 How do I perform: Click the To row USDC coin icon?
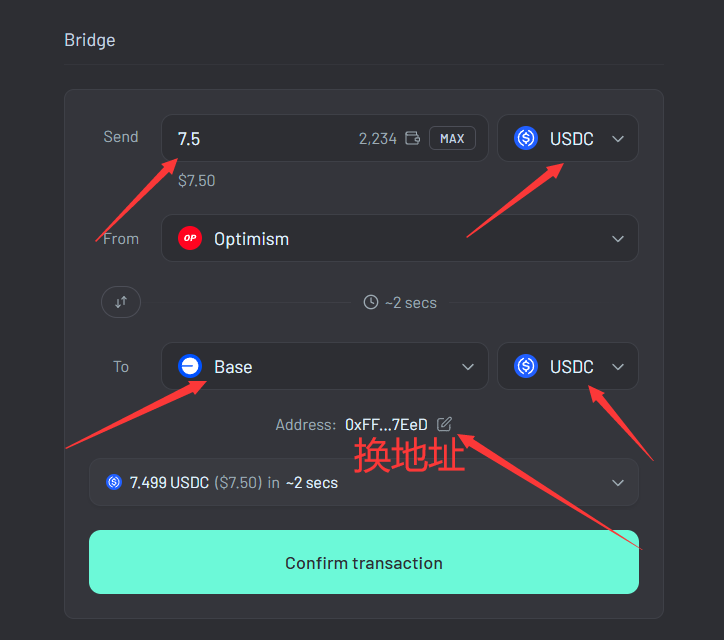pyautogui.click(x=526, y=367)
